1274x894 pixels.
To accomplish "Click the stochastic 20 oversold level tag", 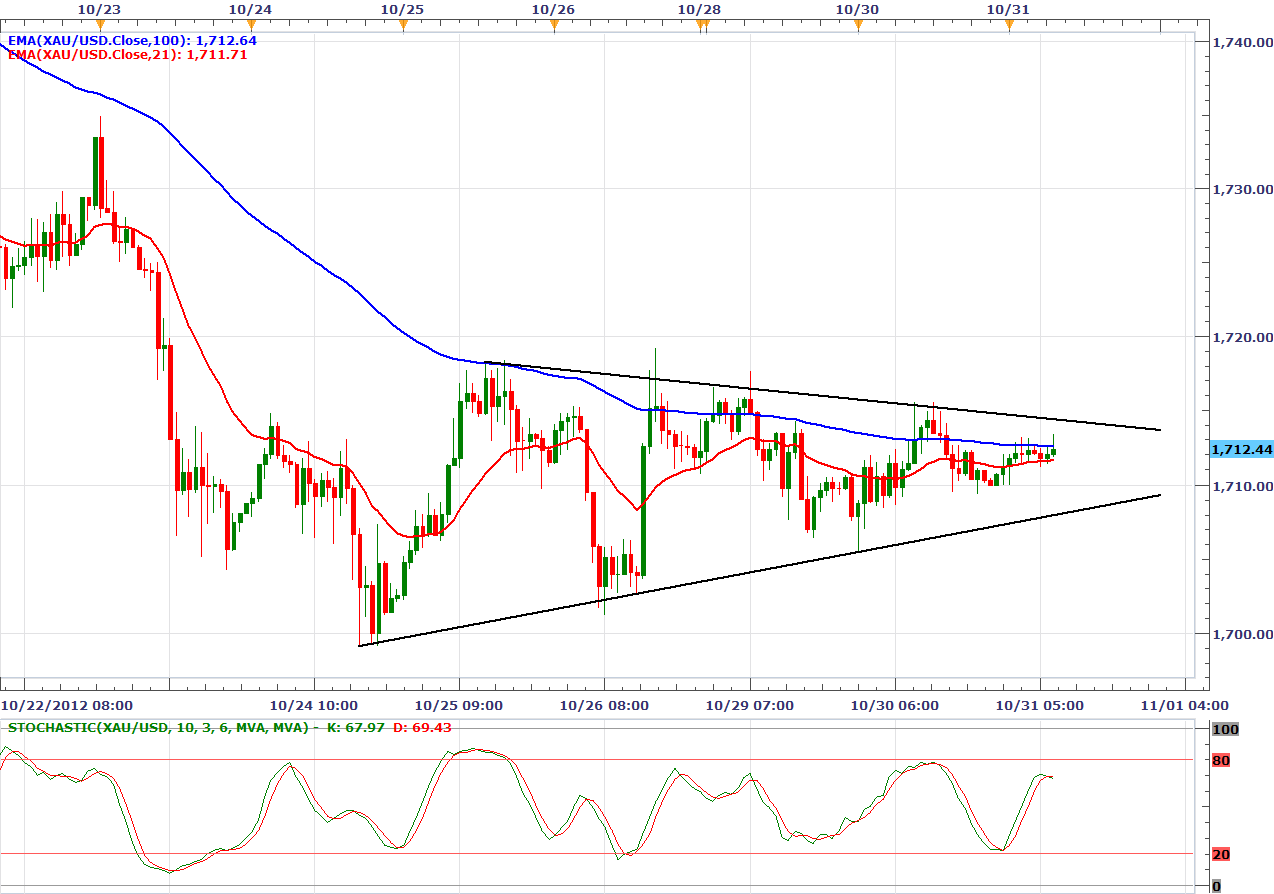I will click(1220, 854).
